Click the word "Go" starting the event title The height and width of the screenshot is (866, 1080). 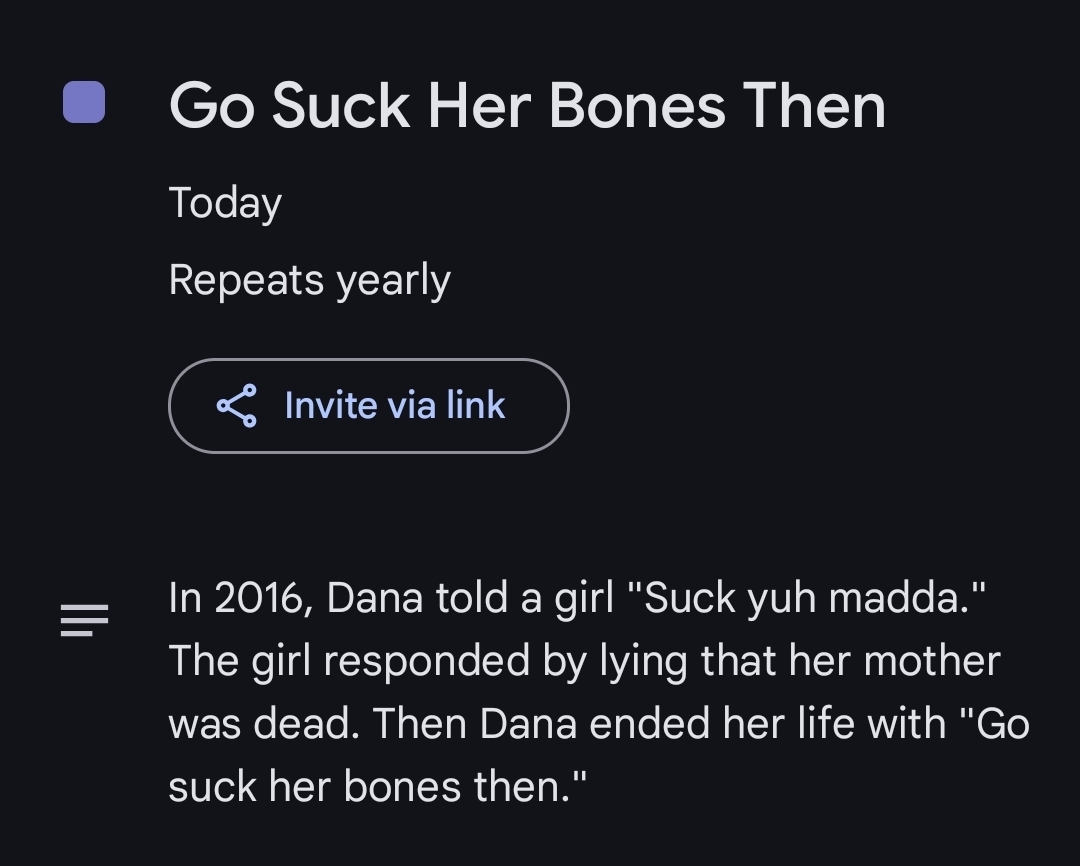[x=211, y=105]
